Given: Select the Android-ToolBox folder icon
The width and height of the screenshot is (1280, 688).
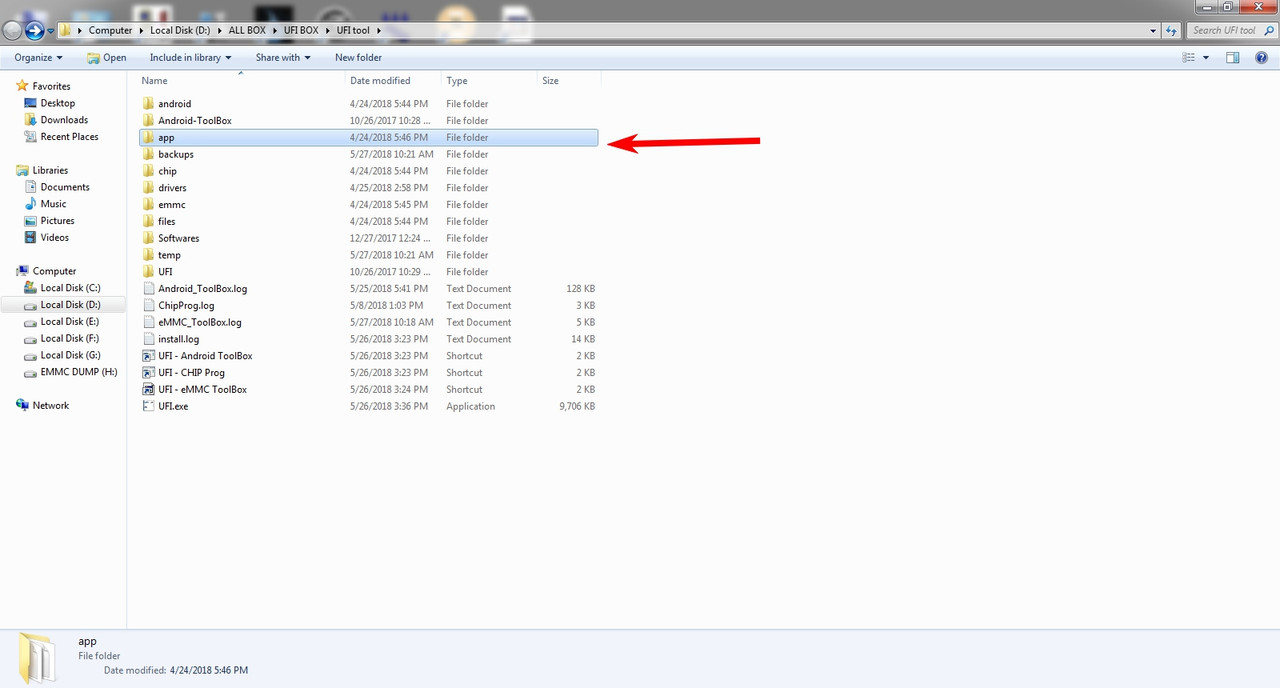Looking at the screenshot, I should point(148,121).
